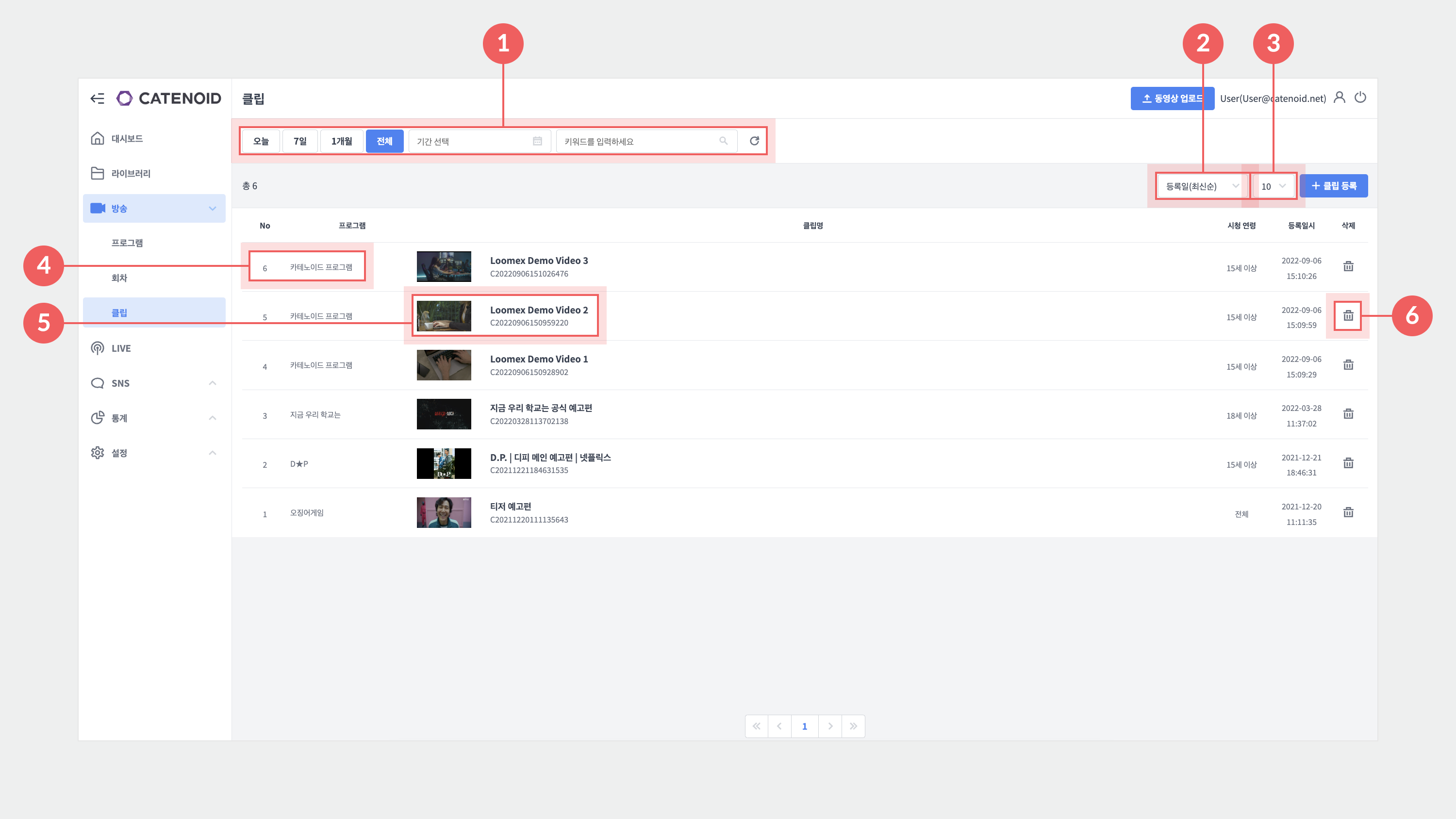Open the 등록일(최신순) sort dropdown
The height and width of the screenshot is (819, 1456).
tap(1201, 186)
